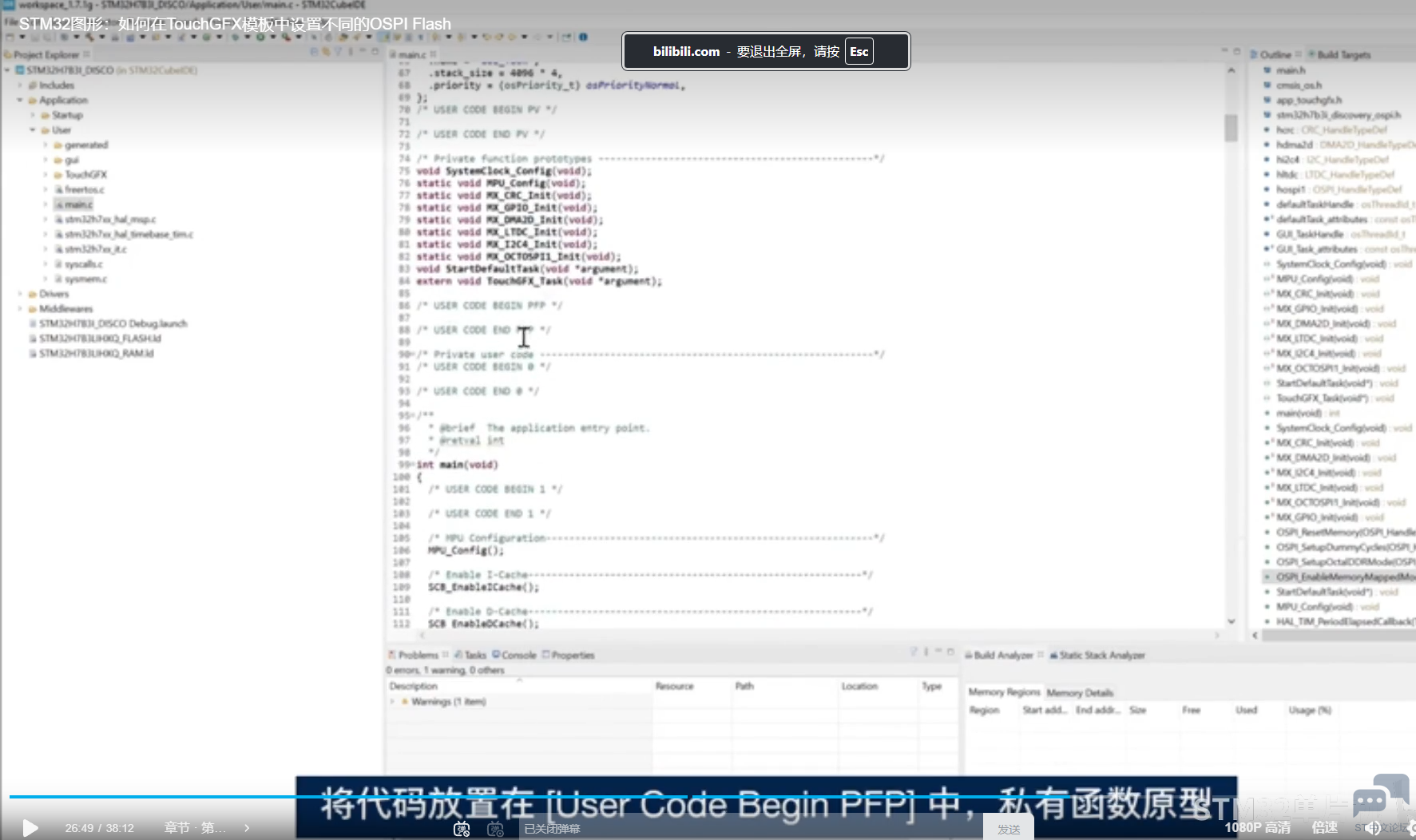Select STM32H7B3I_DISCO Debug.launch file
The image size is (1416, 840).
coord(113,324)
